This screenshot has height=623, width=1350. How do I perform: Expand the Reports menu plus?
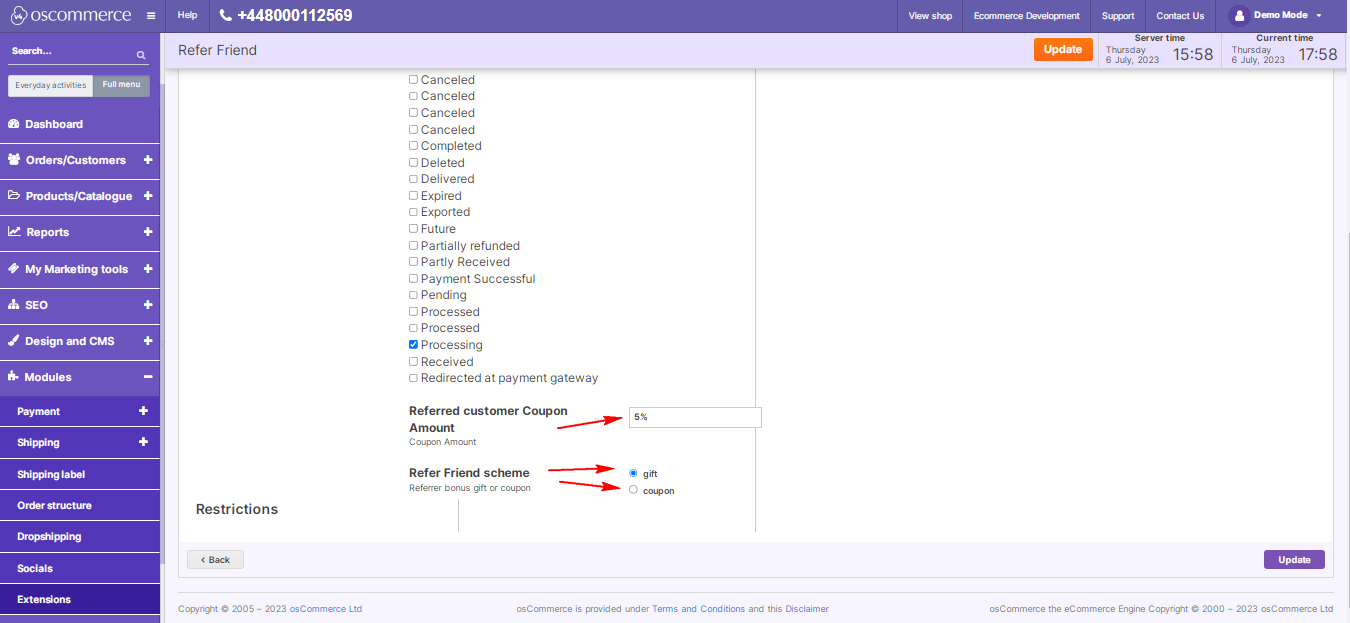click(x=148, y=232)
